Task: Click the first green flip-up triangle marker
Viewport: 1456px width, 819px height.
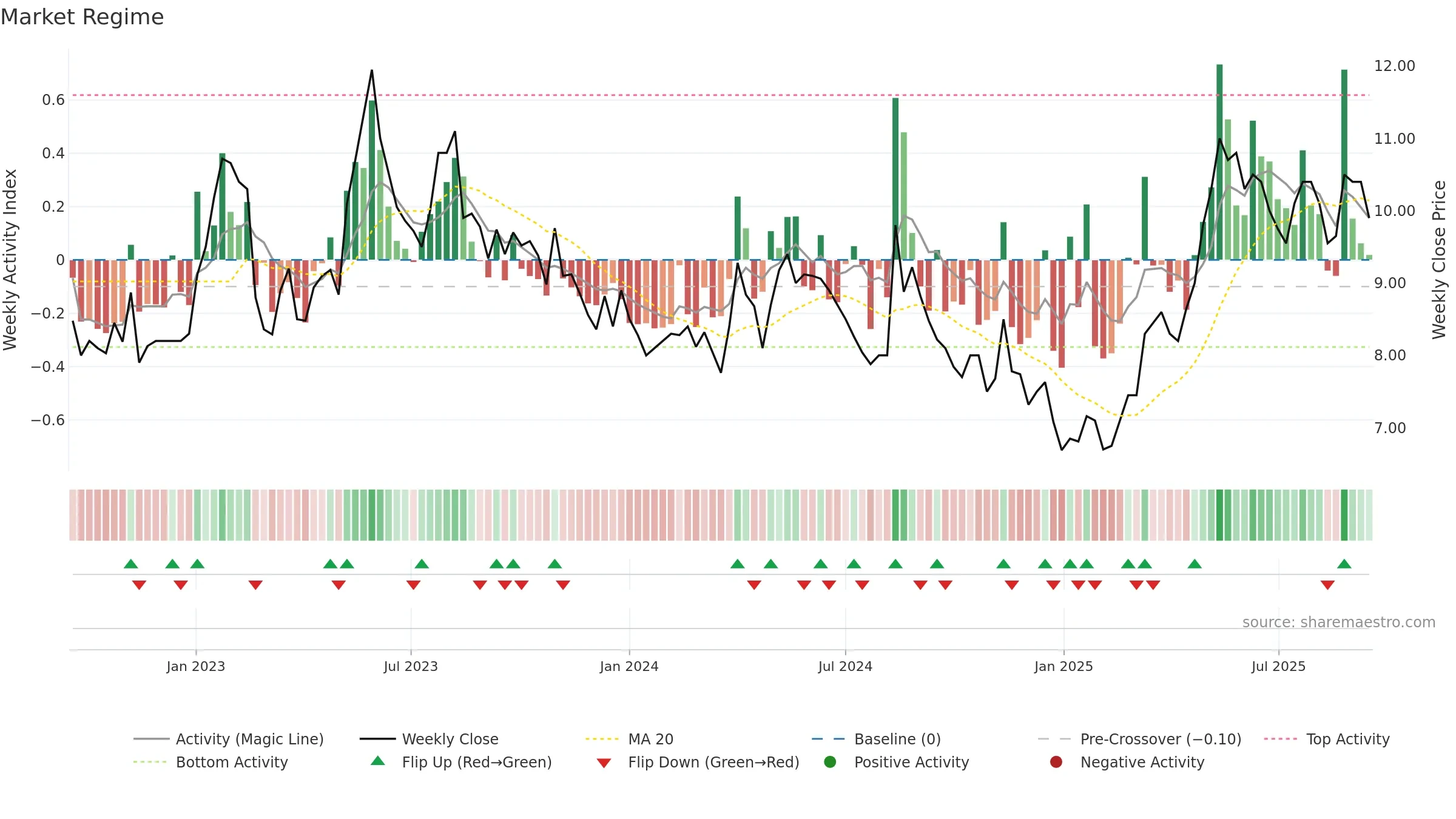Action: point(130,564)
